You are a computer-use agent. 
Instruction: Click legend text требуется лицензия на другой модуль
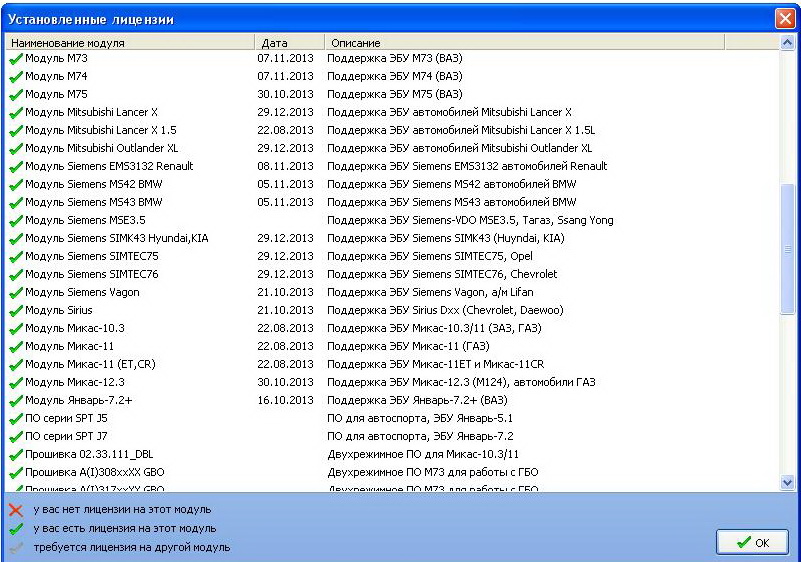(x=132, y=547)
